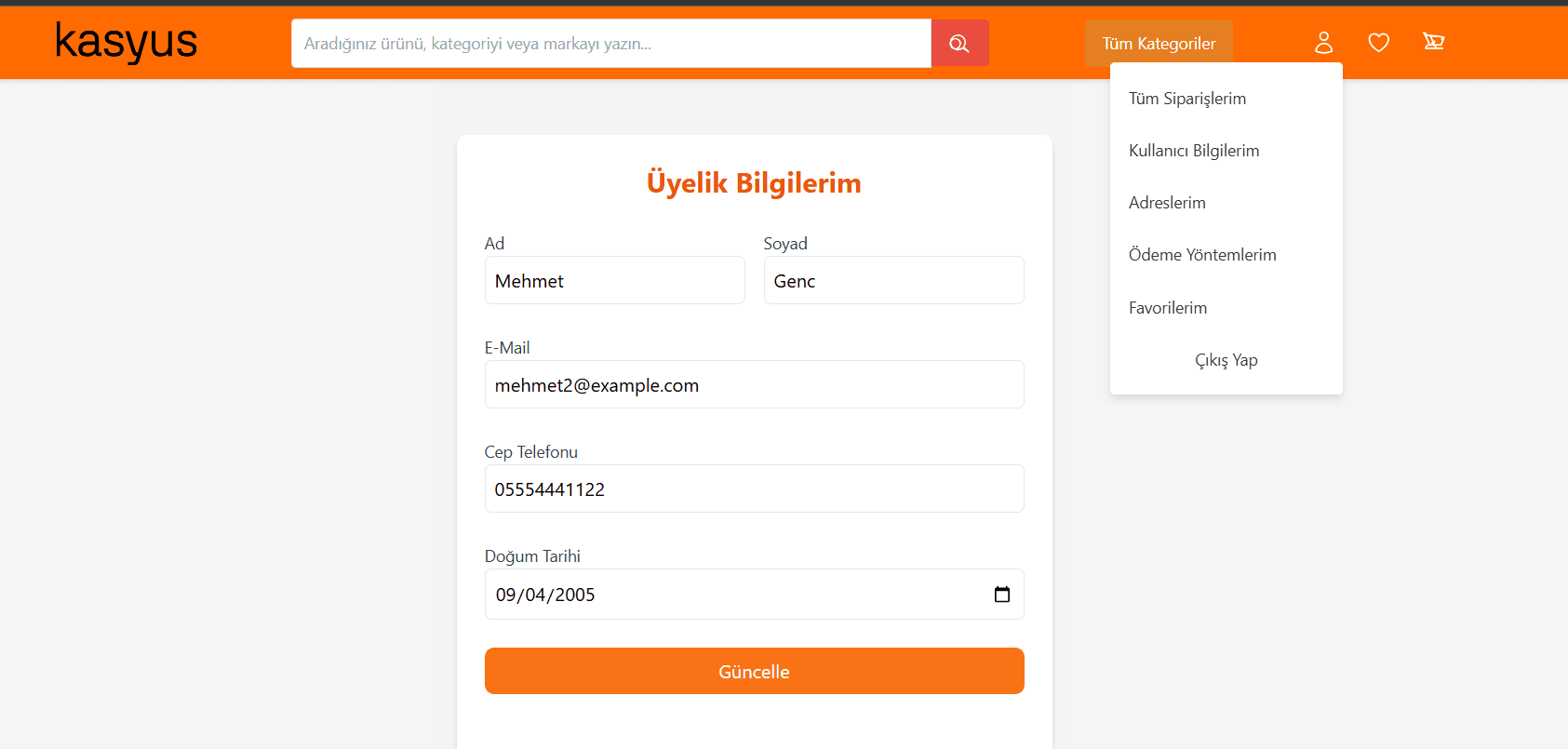
Task: Open the user account icon
Action: (x=1323, y=43)
